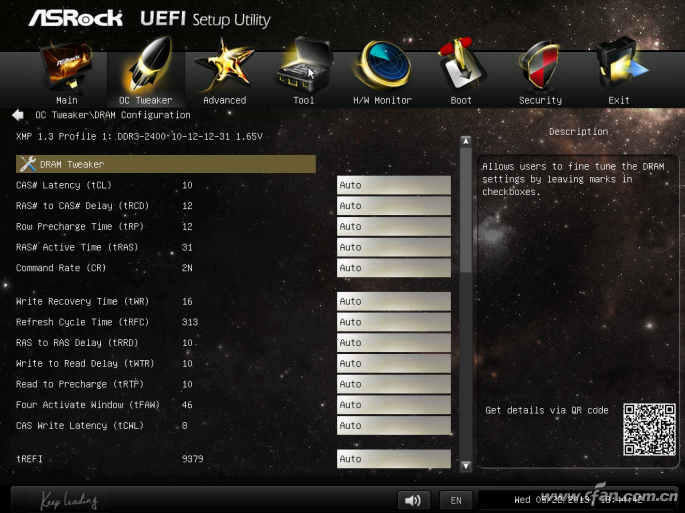
Task: Open the H/W Monitor radar icon
Action: pos(383,65)
